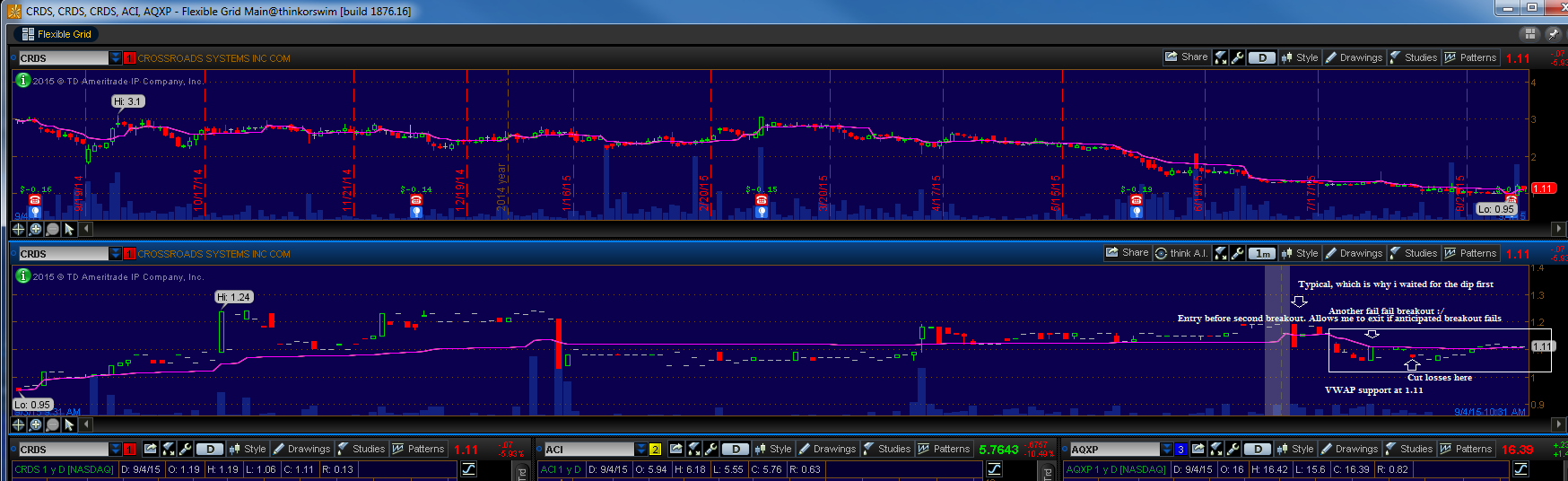This screenshot has height=481, width=1568.
Task: Click the scroll-right arrow below the 1m chart
Action: (1559, 424)
